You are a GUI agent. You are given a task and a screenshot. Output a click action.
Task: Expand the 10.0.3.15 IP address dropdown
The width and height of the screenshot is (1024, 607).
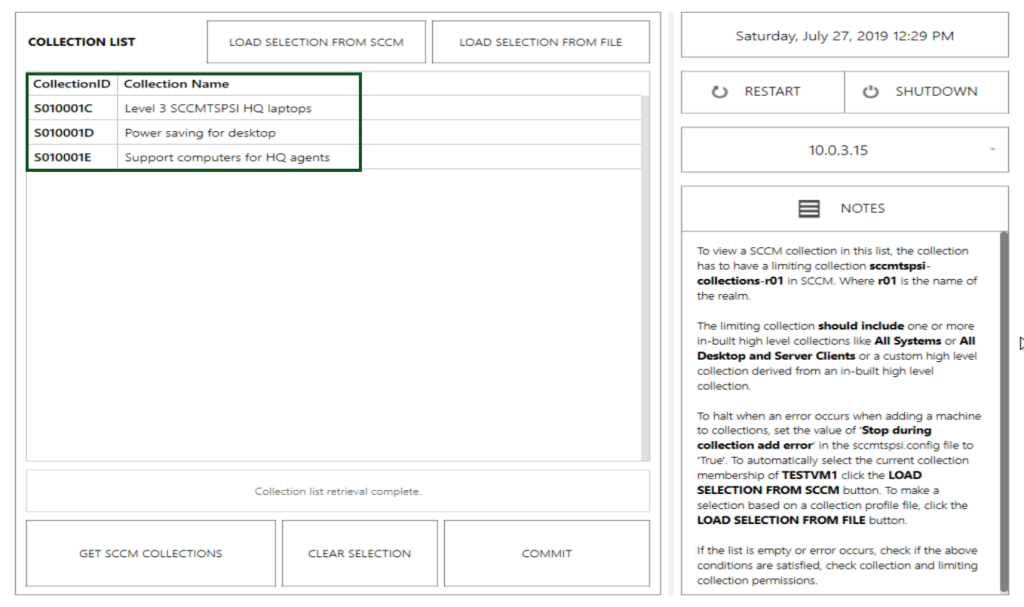pos(991,150)
